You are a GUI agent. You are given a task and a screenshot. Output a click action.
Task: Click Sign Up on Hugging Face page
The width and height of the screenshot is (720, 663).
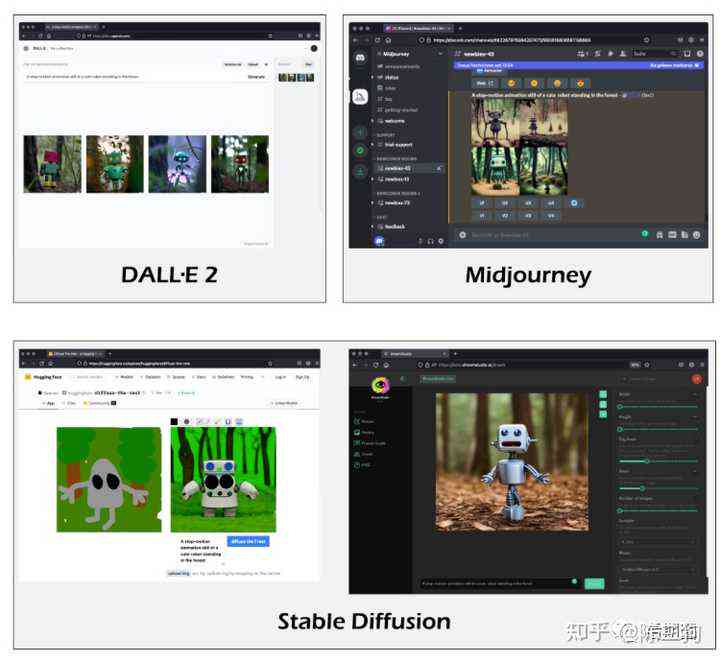(x=303, y=377)
